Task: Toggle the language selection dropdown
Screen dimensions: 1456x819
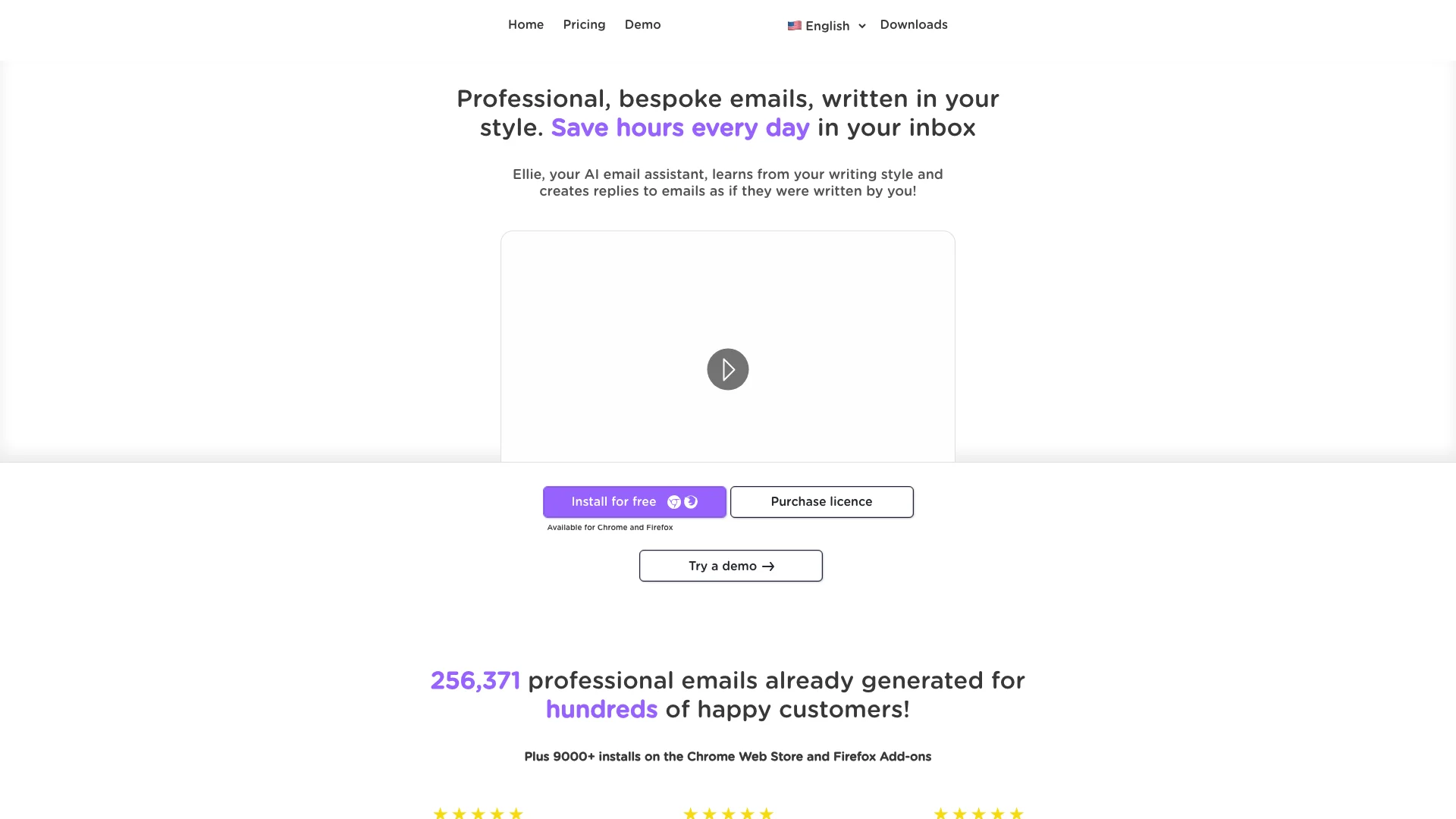Action: point(825,25)
